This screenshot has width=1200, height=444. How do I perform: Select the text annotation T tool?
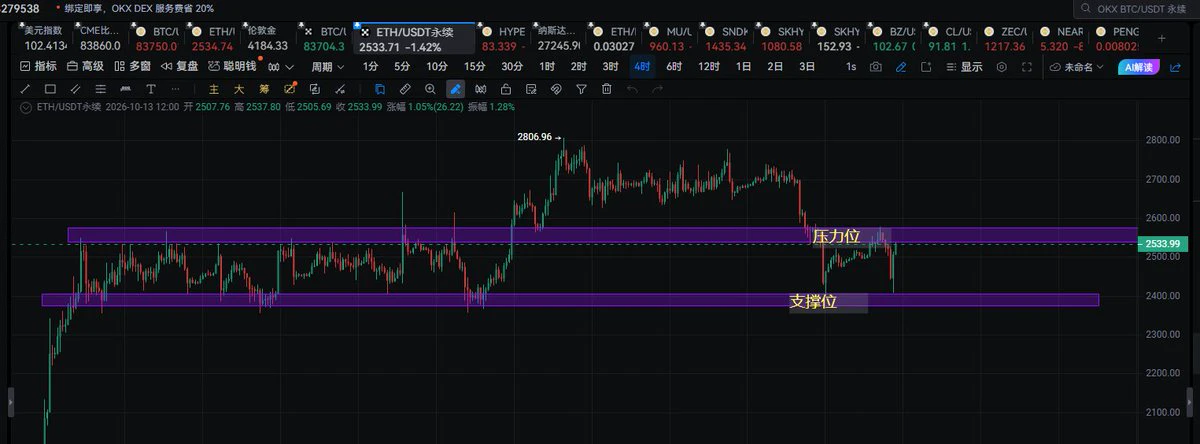click(151, 88)
